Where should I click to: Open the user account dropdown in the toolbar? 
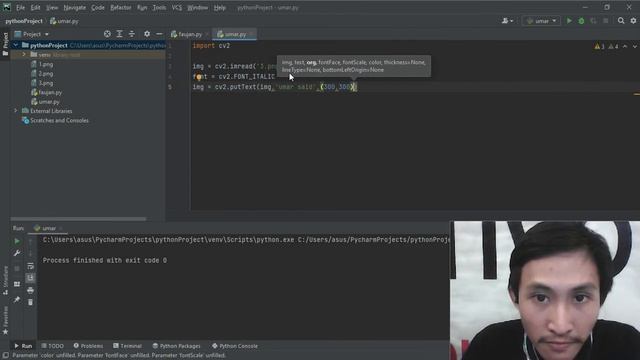(x=507, y=21)
